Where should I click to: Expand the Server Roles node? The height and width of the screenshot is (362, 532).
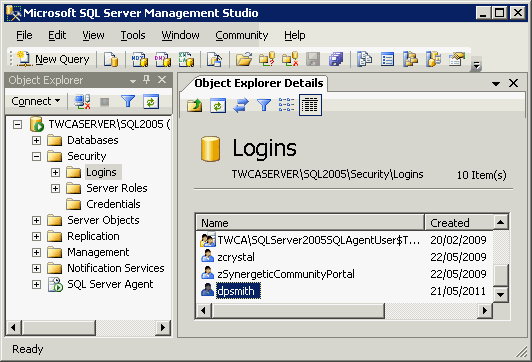[55, 188]
